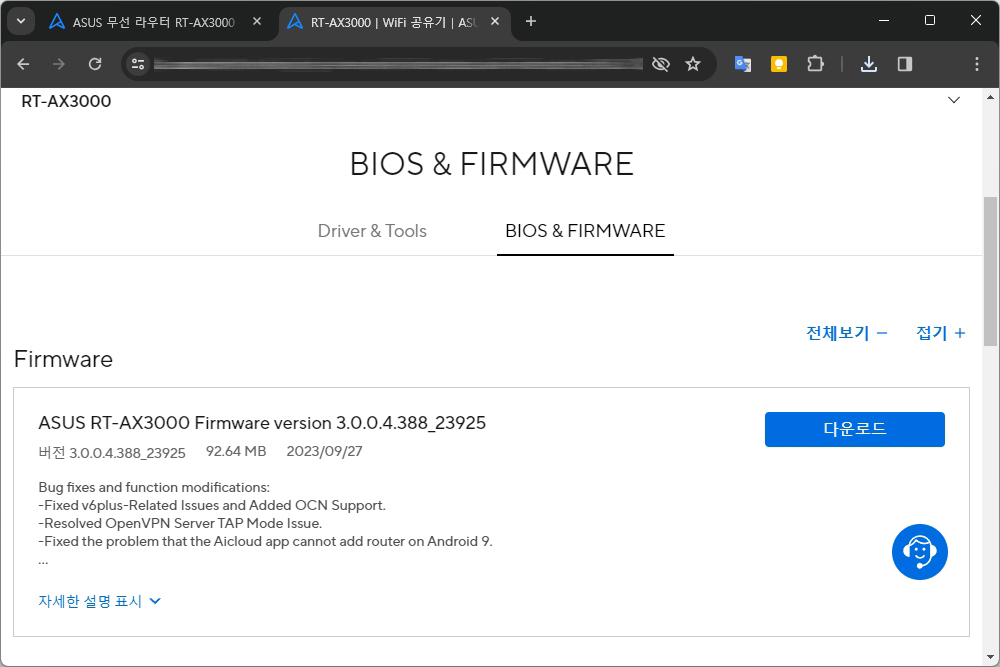Screen dimensions: 1000x667
Task: Expand 자세한 설명 표시 details
Action: [x=99, y=601]
